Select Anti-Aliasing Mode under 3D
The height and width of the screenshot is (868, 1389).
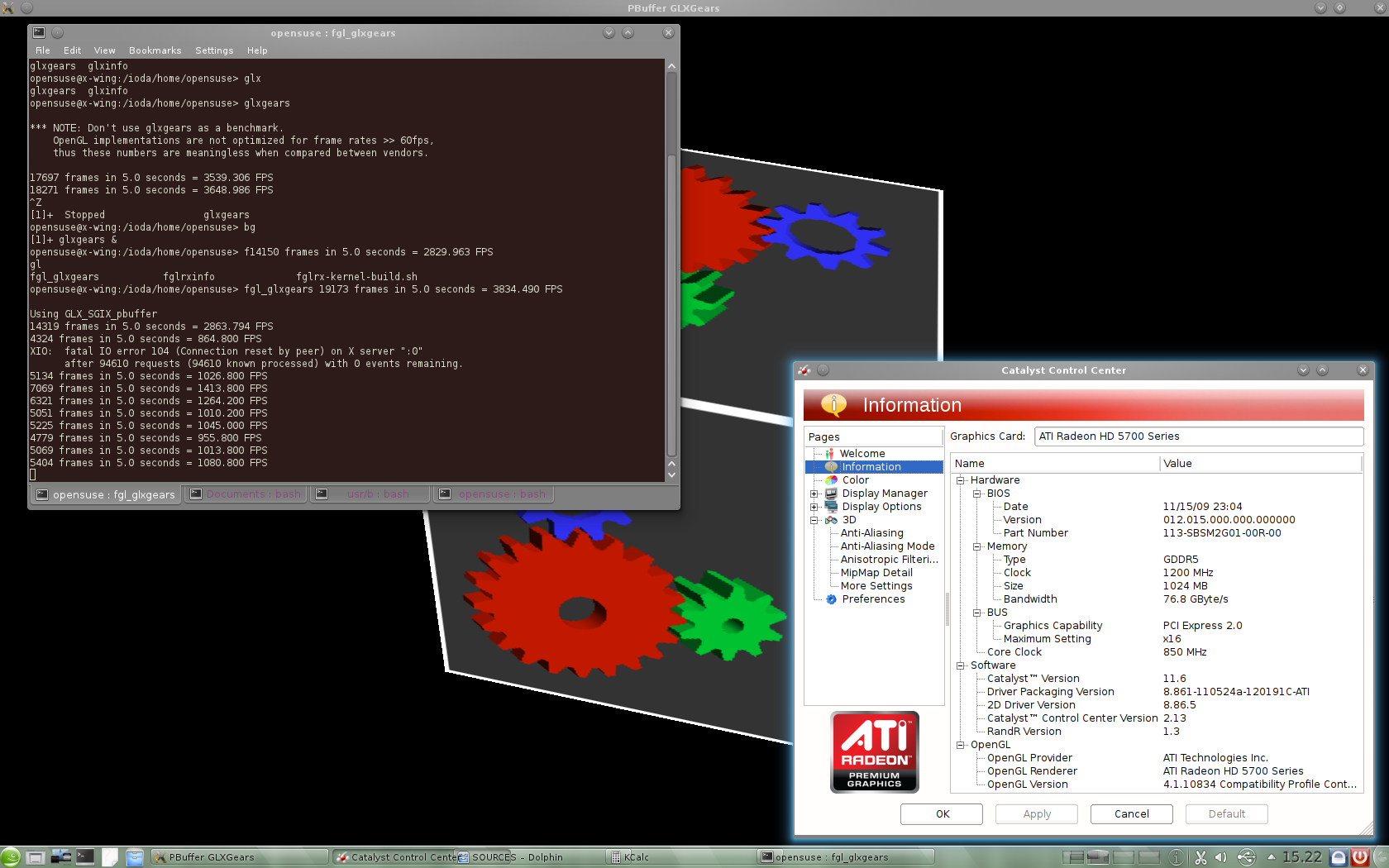pyautogui.click(x=887, y=546)
